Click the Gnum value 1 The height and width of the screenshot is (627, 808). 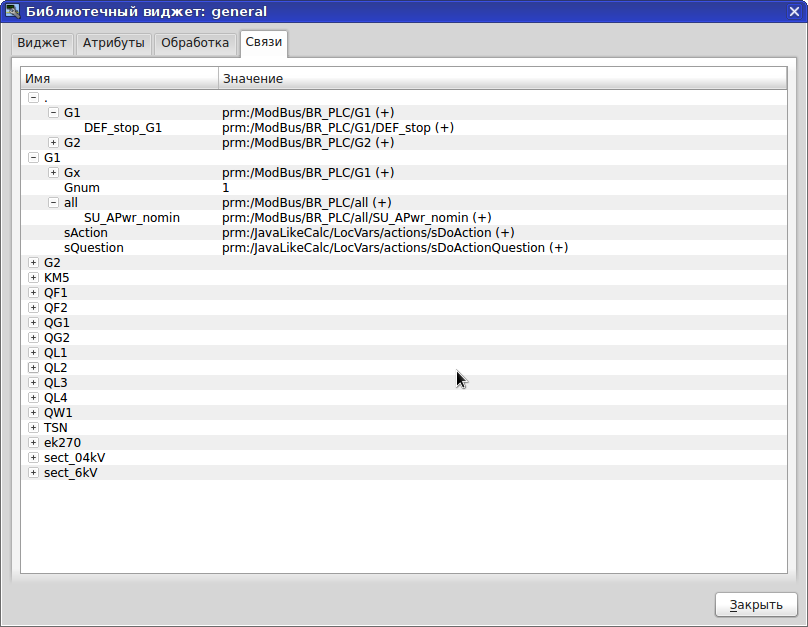coord(225,188)
